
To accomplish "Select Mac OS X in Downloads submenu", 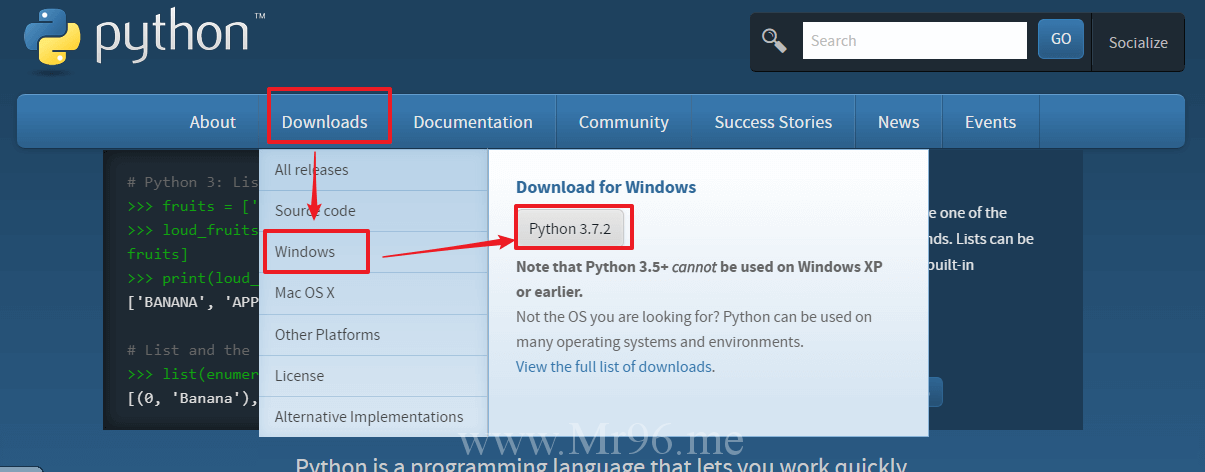I will click(373, 293).
